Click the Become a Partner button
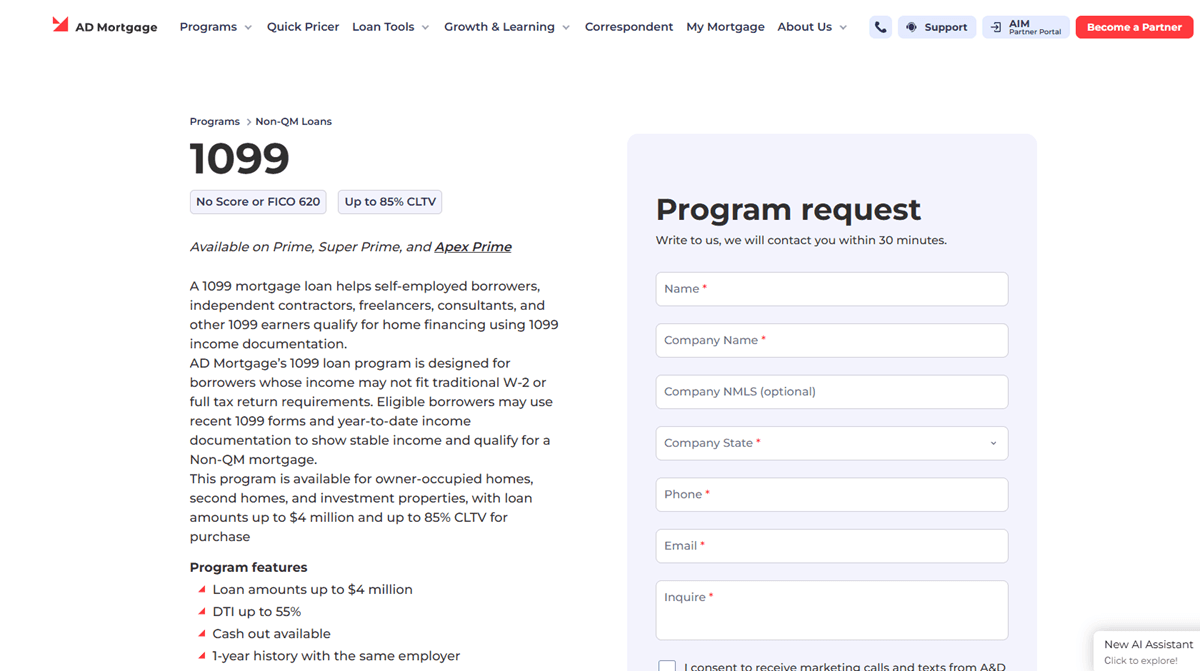1200x671 pixels. tap(1134, 27)
